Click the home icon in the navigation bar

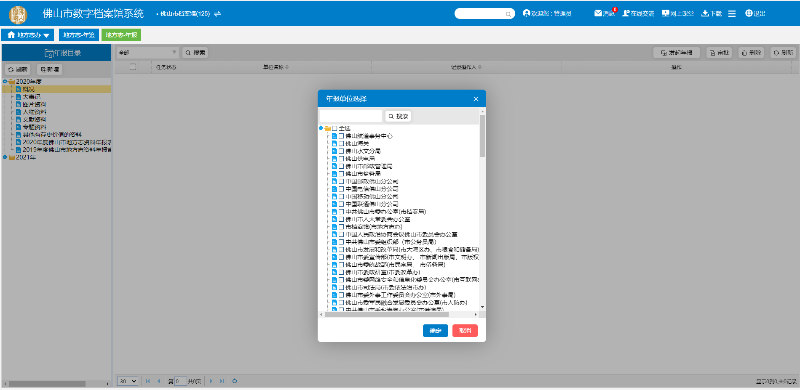(11, 35)
